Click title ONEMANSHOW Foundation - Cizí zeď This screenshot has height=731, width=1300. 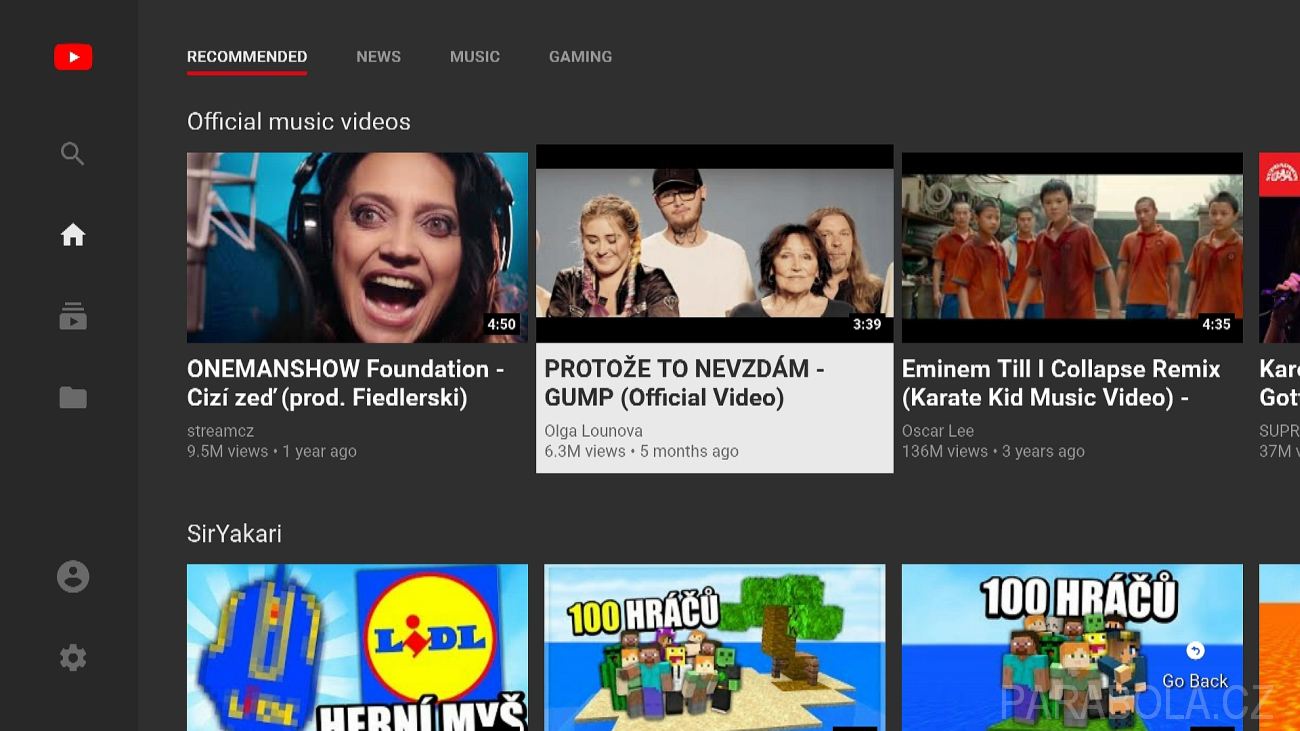pyautogui.click(x=346, y=383)
